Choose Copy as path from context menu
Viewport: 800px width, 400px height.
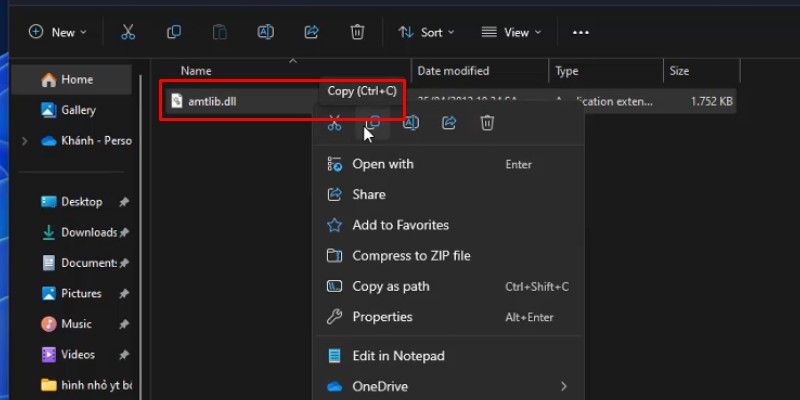click(390, 286)
